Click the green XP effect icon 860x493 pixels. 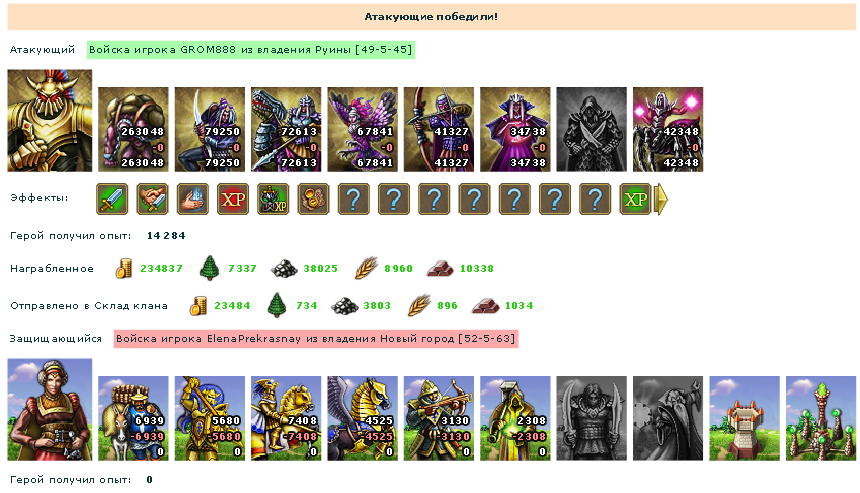pyautogui.click(x=635, y=199)
